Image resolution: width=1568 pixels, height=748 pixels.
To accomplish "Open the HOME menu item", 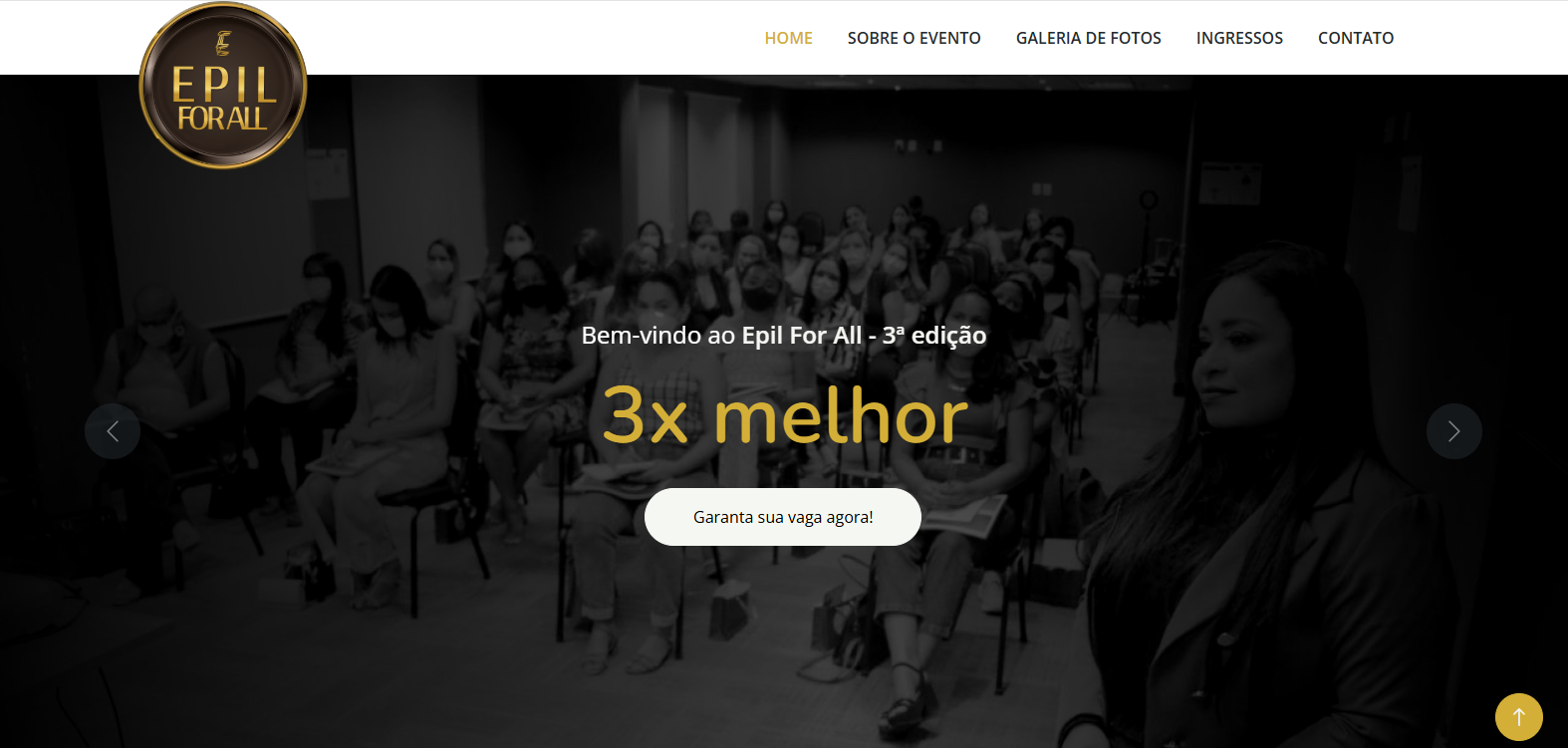I will pyautogui.click(x=789, y=38).
